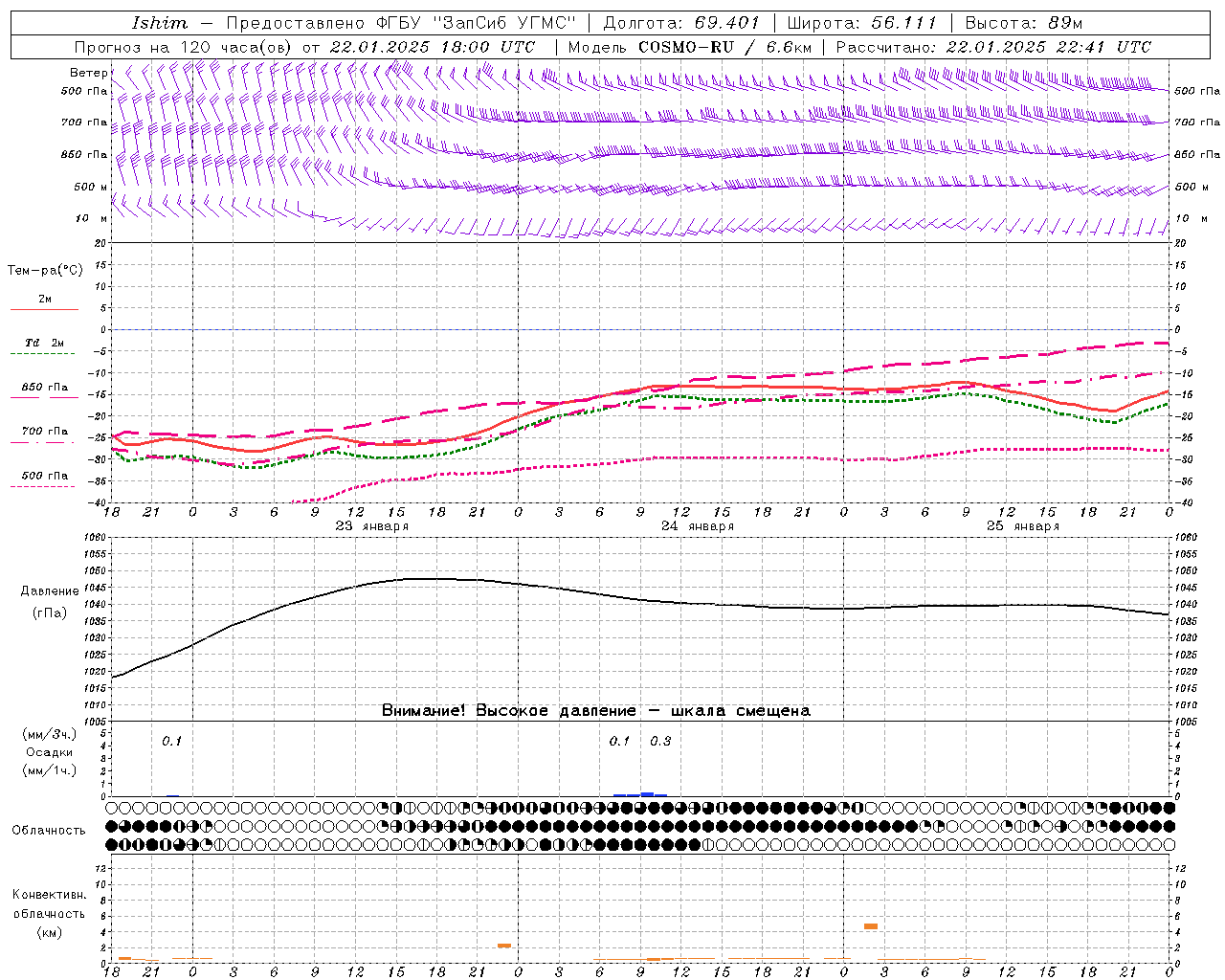Click the Внимание! Высокое давление warning text
Screen dimensions: 1225x980
(x=596, y=711)
